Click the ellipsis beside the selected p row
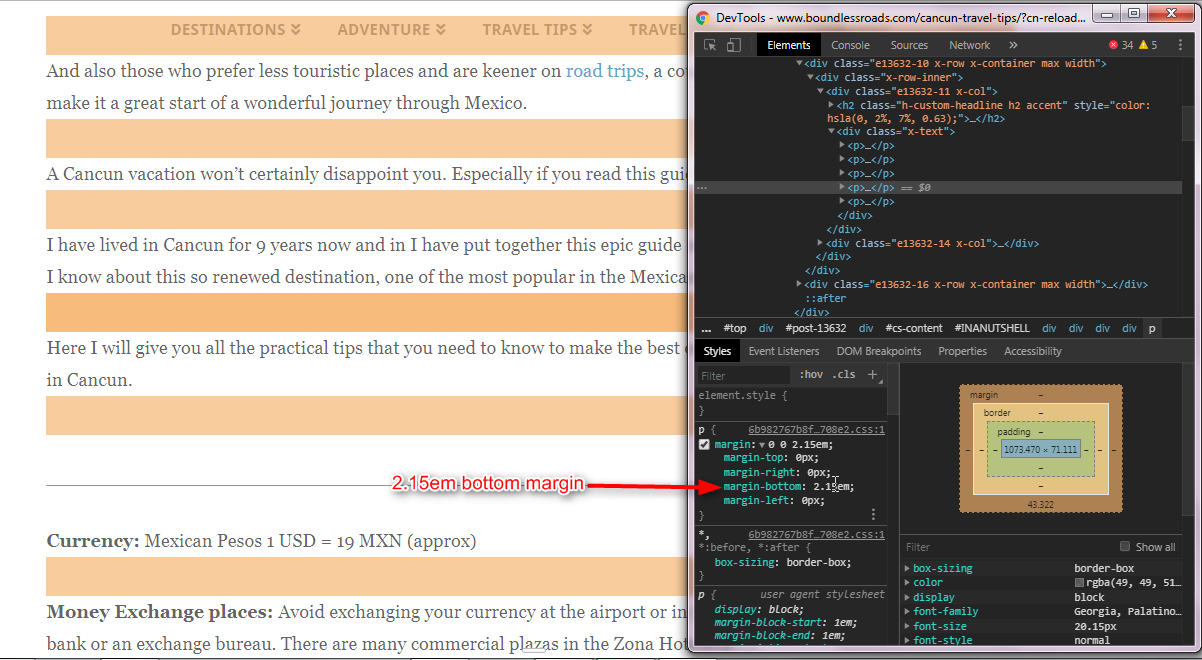This screenshot has height=660, width=1202. 702,188
